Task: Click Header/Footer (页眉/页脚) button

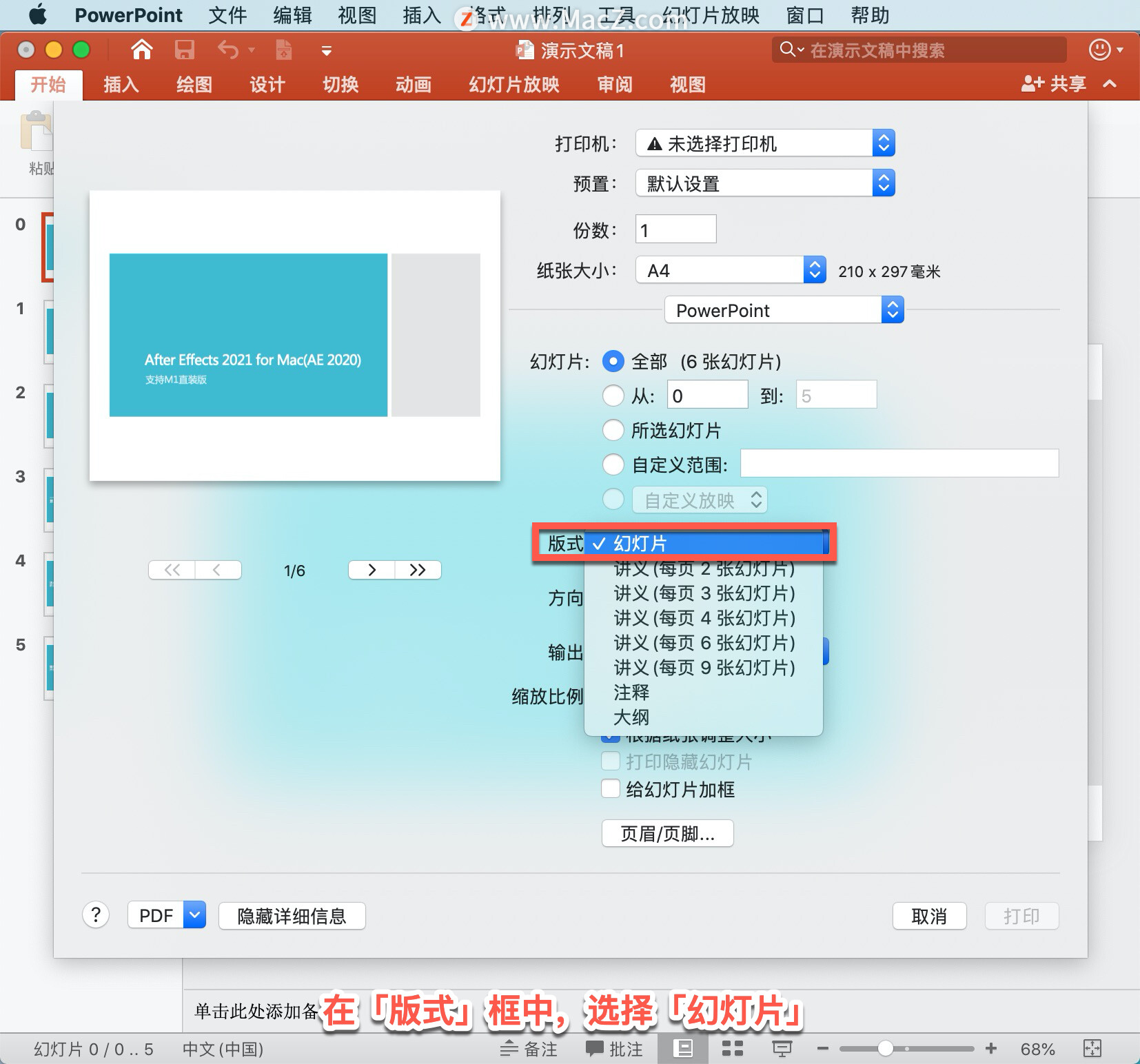Action: tap(667, 834)
